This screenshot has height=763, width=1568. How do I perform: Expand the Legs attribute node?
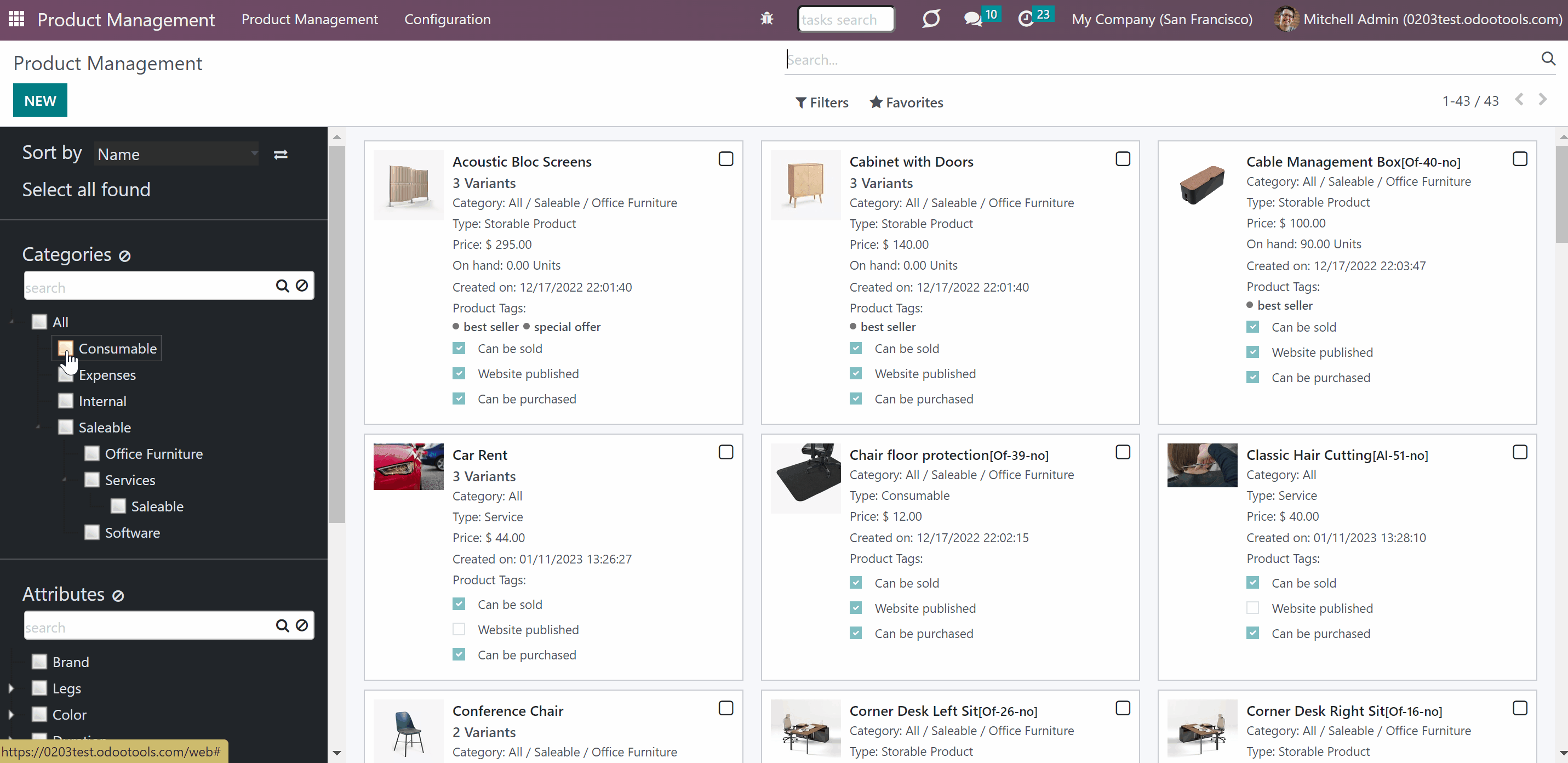click(11, 688)
